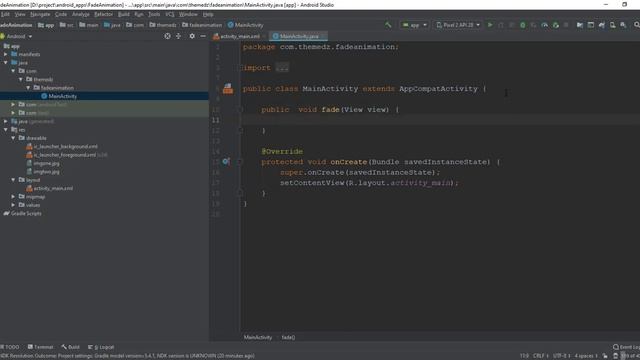Click the themedz breadcrumb in navigation bar
Image resolution: width=640 pixels, height=360 pixels.
tap(163, 25)
